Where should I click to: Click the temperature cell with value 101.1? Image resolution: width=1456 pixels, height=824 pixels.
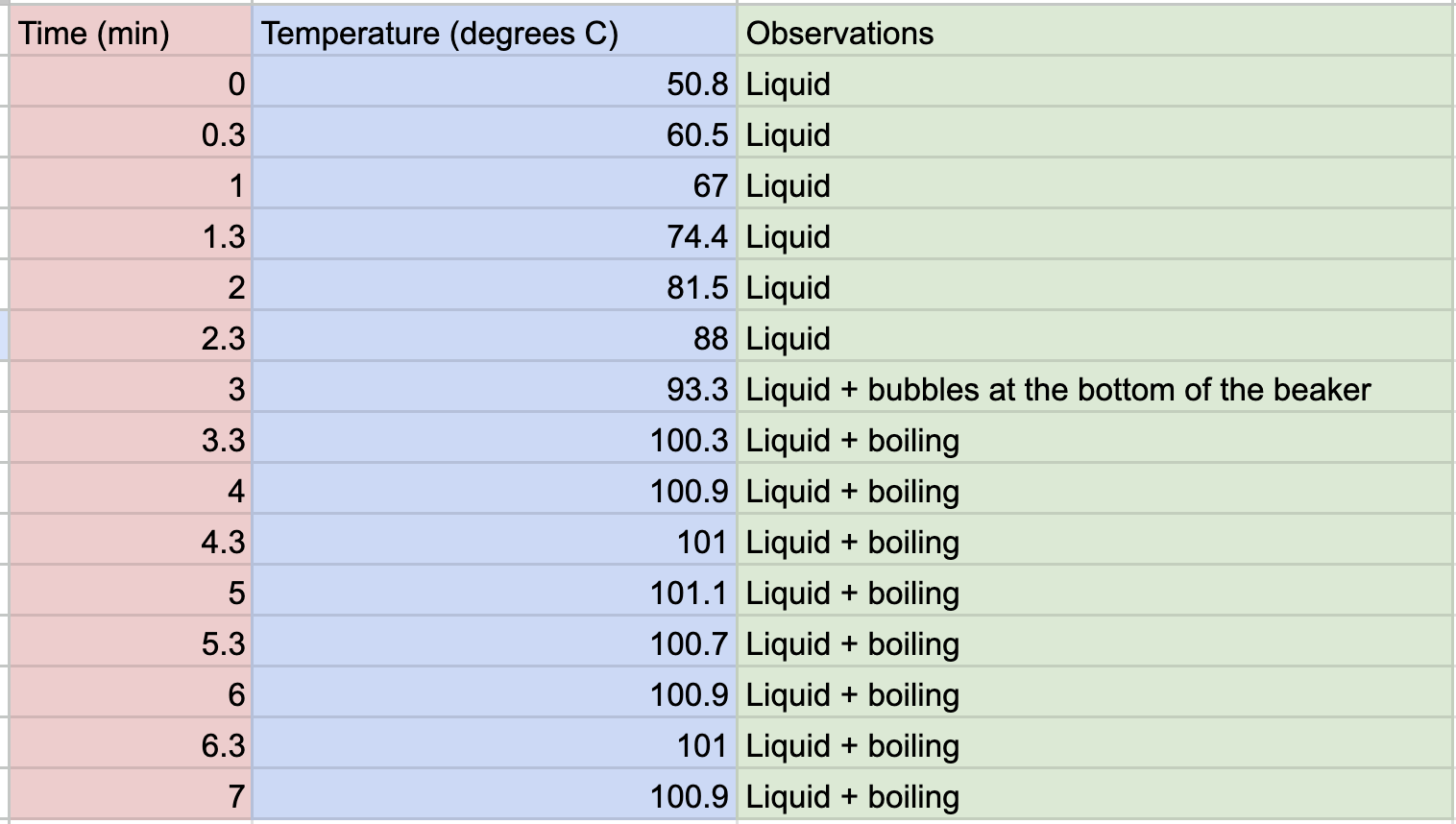click(x=494, y=594)
